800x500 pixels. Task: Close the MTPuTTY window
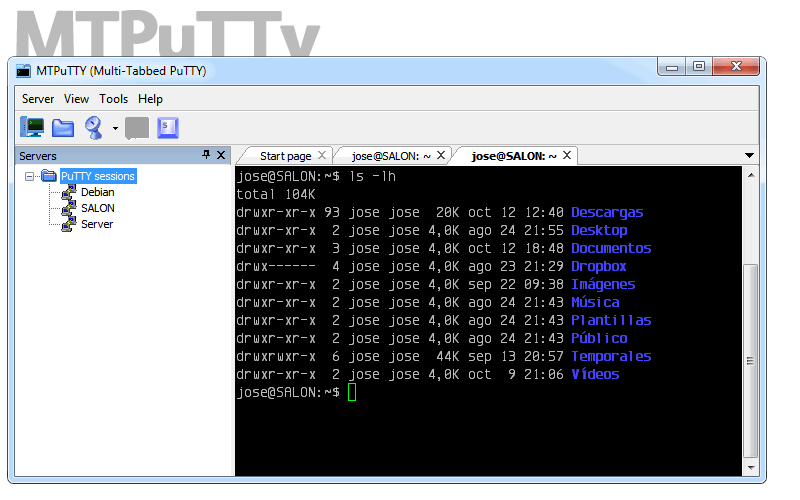pyautogui.click(x=736, y=66)
